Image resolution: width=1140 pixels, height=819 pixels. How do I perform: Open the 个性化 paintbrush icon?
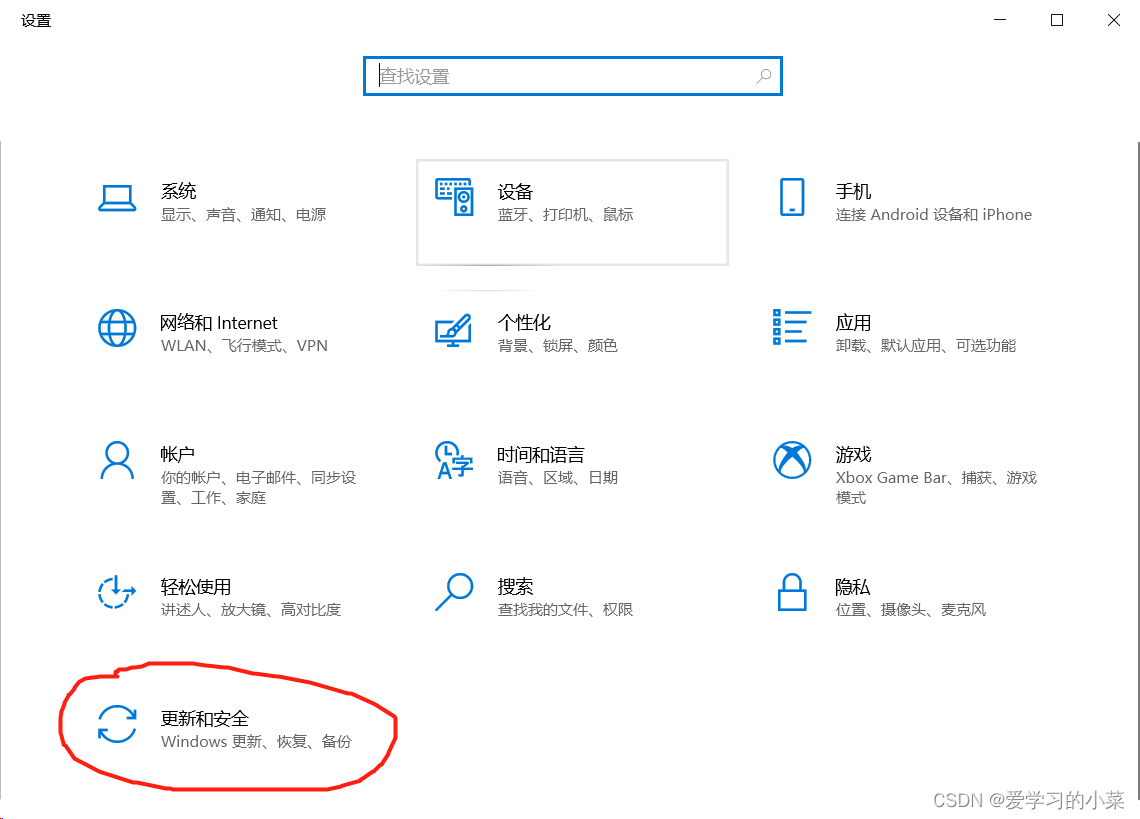click(453, 330)
